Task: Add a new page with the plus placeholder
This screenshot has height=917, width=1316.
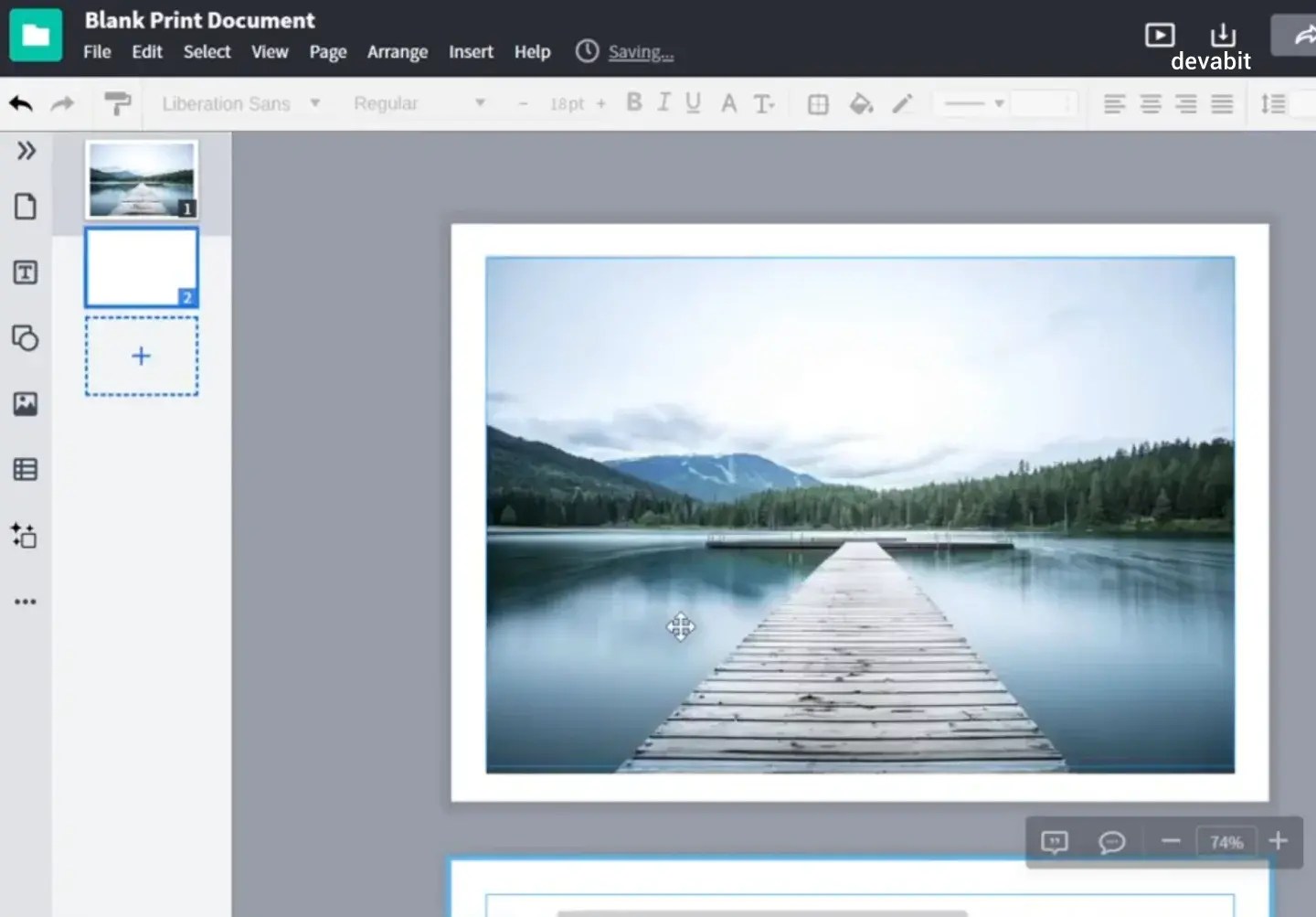Action: [141, 356]
